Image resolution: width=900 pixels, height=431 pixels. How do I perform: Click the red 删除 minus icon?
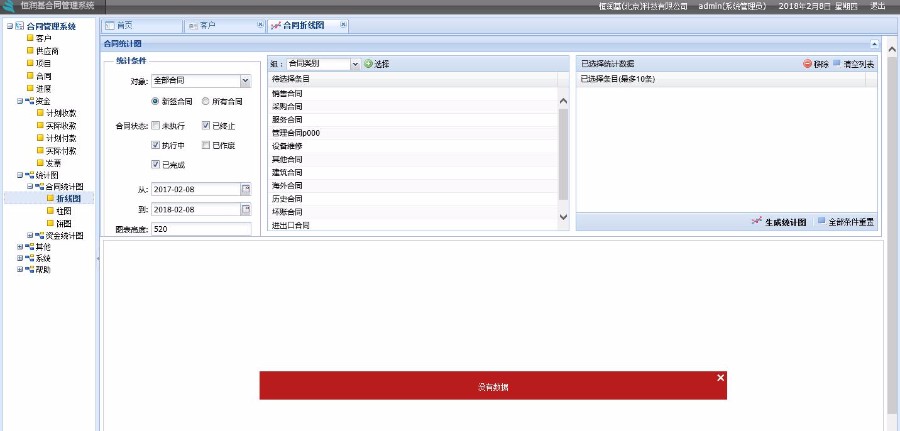[807, 64]
